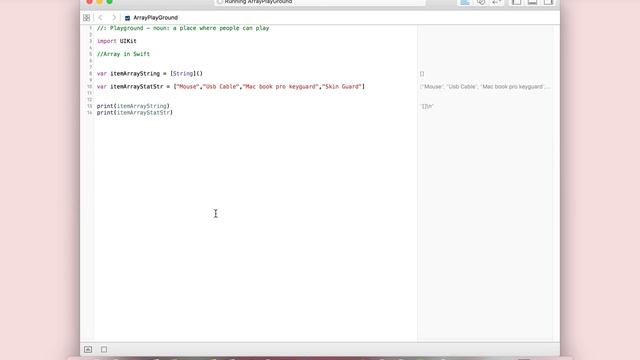Click line number 14 in gutter
Screen dimensions: 640x360
90,113
